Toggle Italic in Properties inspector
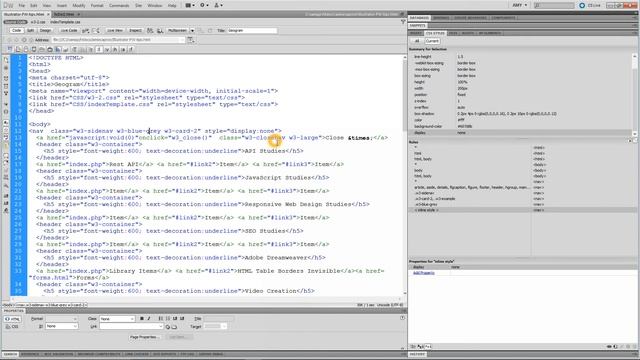Screen dimensions: 640x360 click(x=149, y=319)
